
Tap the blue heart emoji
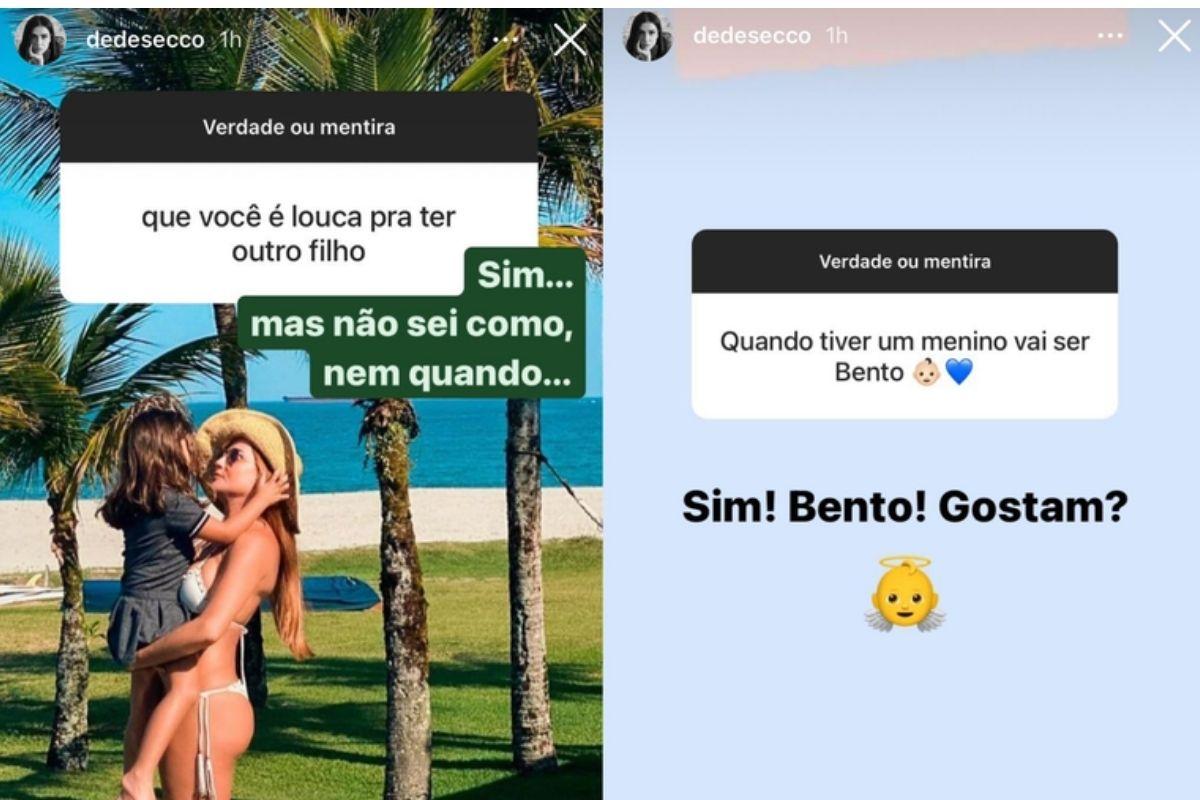[958, 373]
